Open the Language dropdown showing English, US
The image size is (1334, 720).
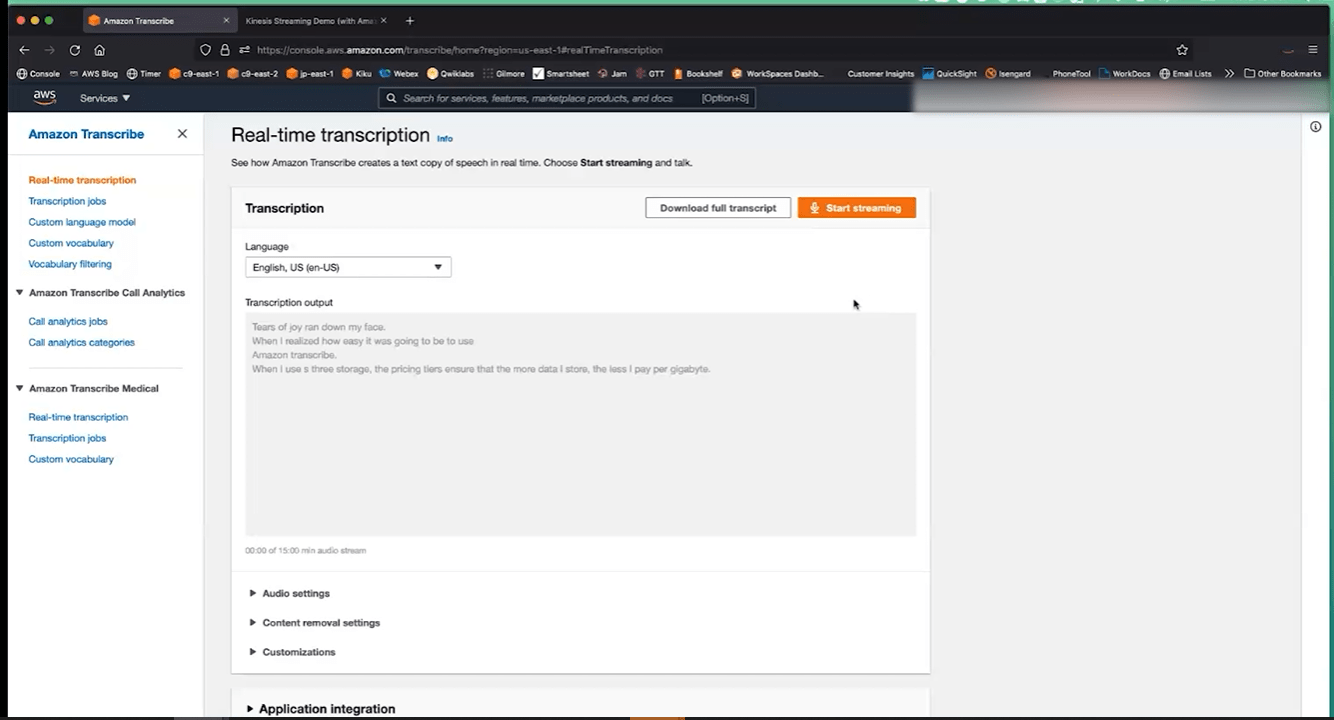[x=347, y=267]
